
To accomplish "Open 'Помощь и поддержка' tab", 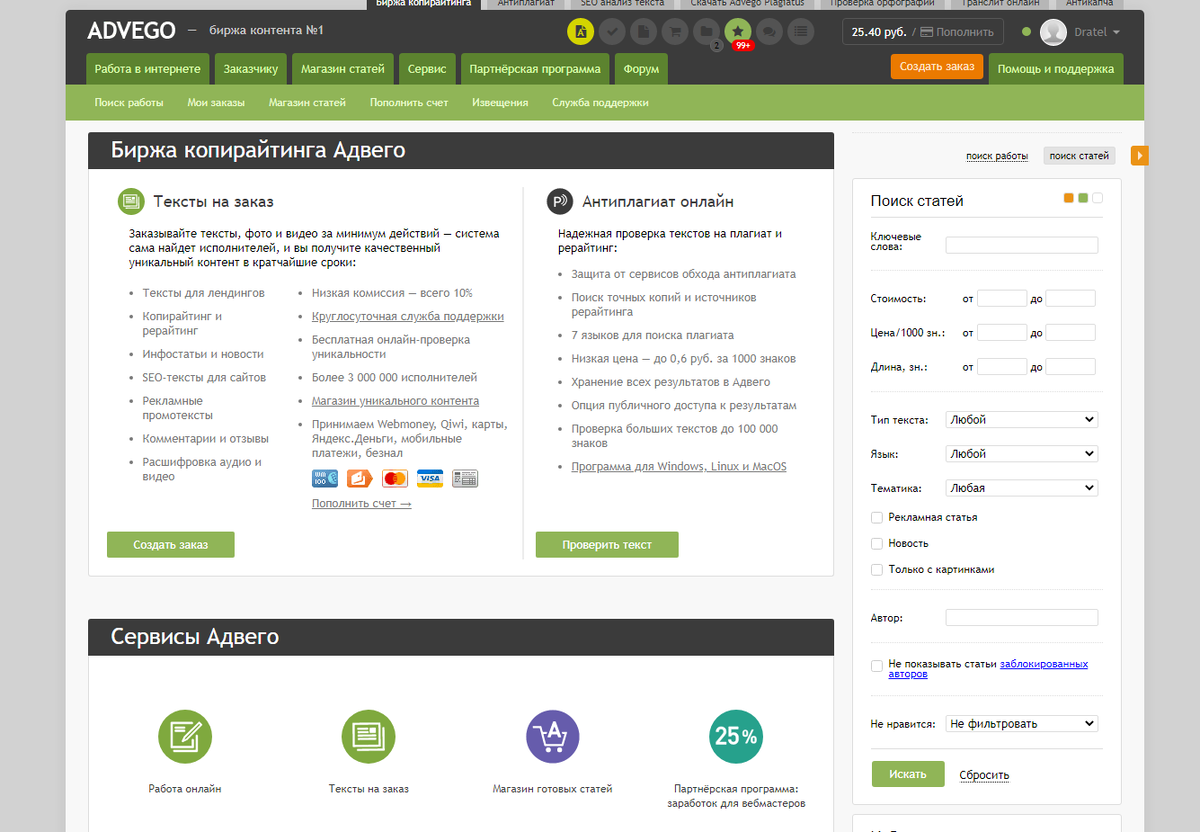I will tap(1056, 69).
